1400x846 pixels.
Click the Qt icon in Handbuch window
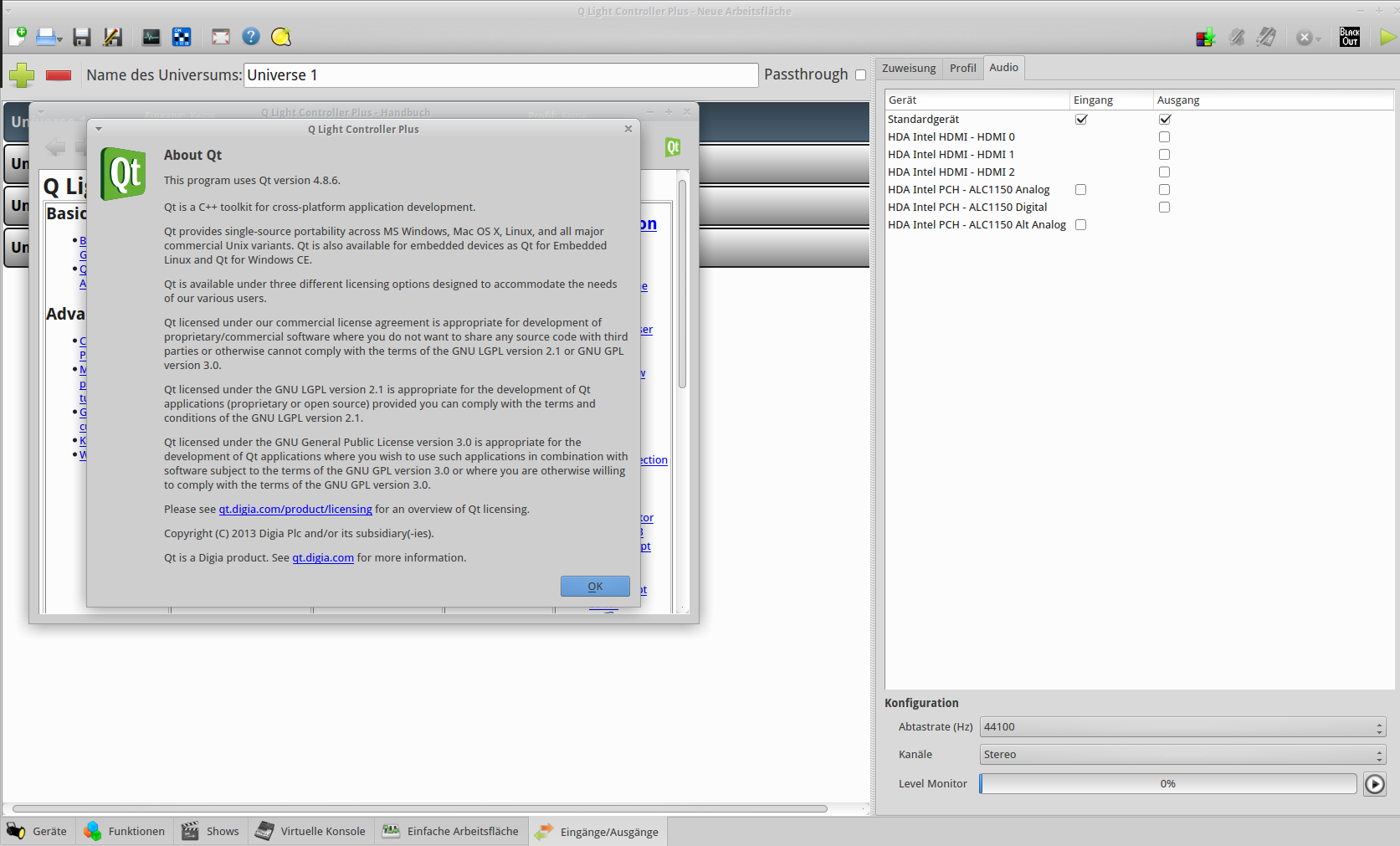click(x=673, y=147)
